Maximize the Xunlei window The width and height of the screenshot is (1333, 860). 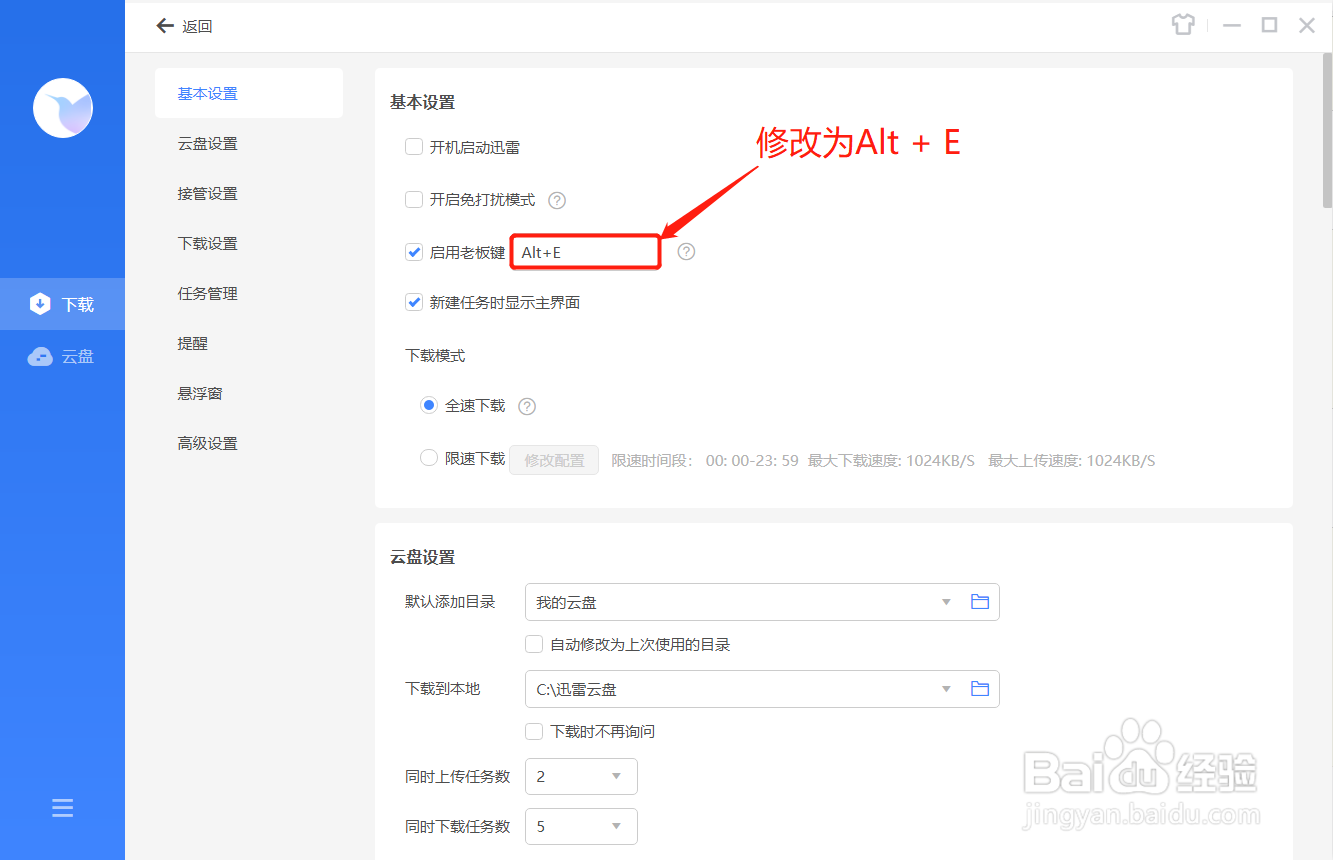pos(1269,25)
